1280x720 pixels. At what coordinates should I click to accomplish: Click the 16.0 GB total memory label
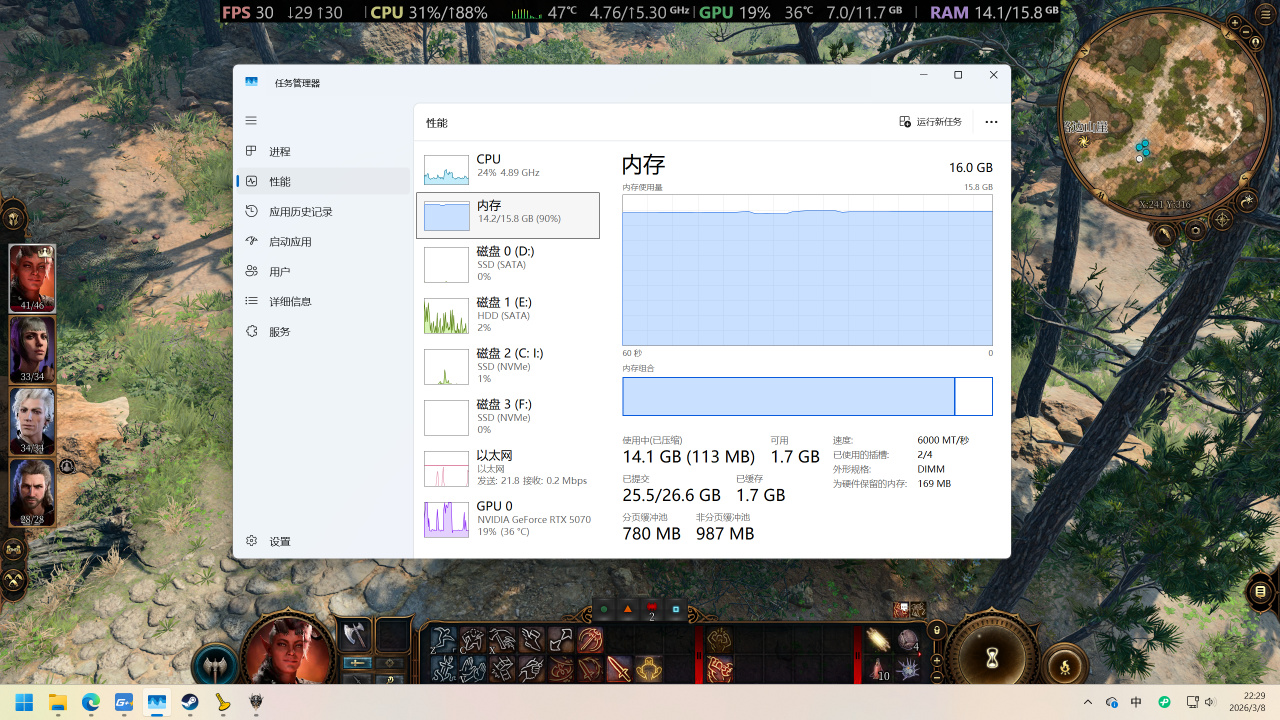[x=971, y=168]
